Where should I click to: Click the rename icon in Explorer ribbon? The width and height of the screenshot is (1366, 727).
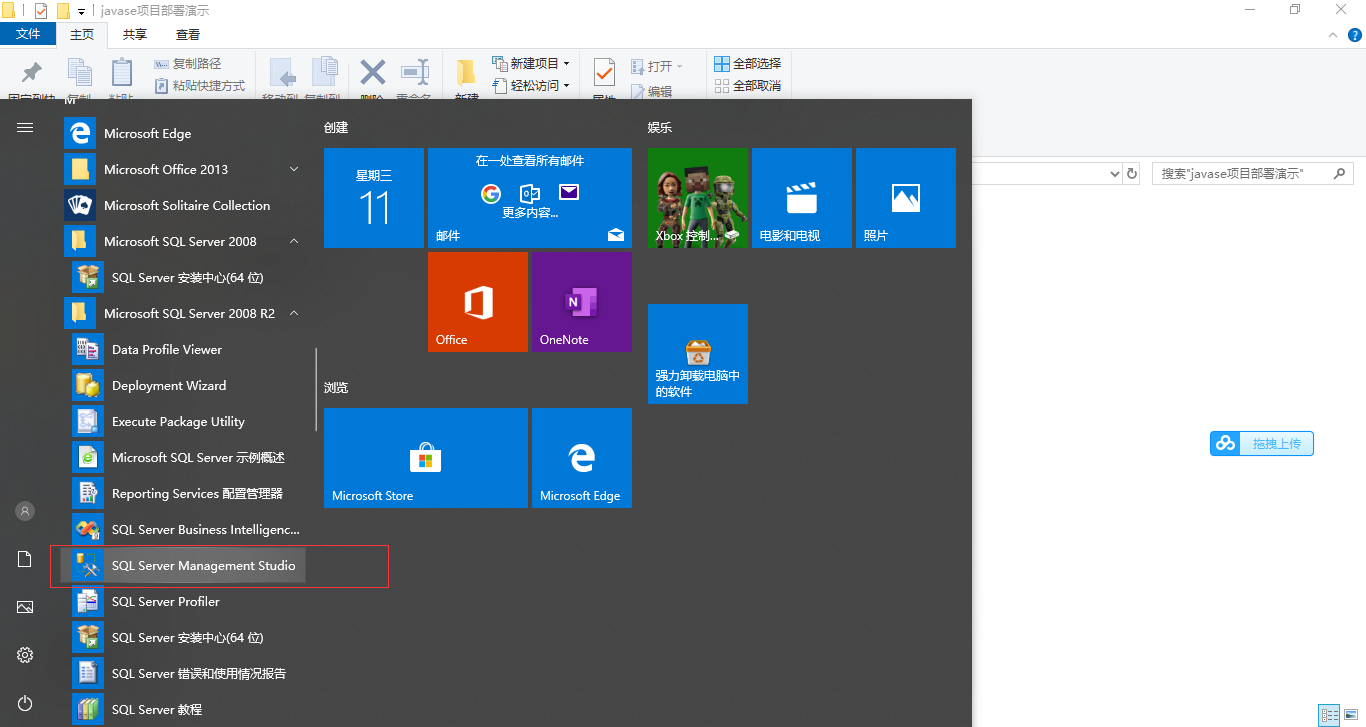pos(414,72)
